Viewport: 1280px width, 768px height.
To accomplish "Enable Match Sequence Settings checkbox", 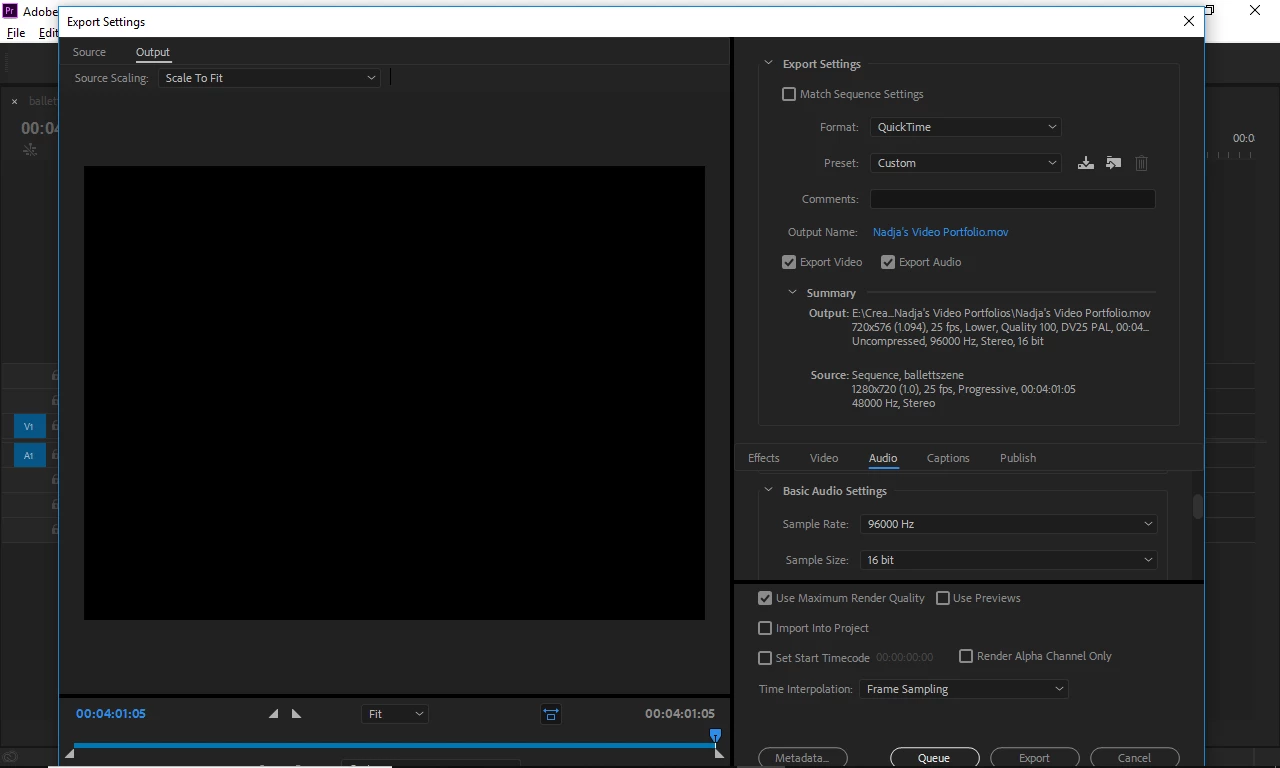I will pyautogui.click(x=789, y=94).
